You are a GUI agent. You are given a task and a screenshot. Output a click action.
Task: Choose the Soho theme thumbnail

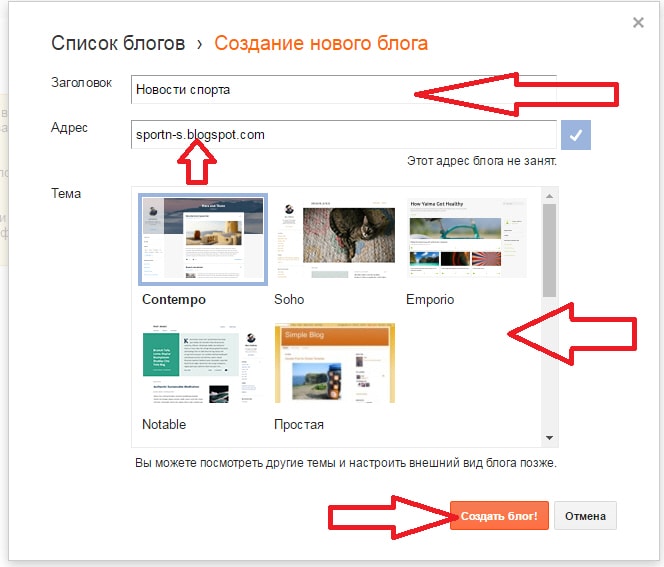(x=335, y=239)
